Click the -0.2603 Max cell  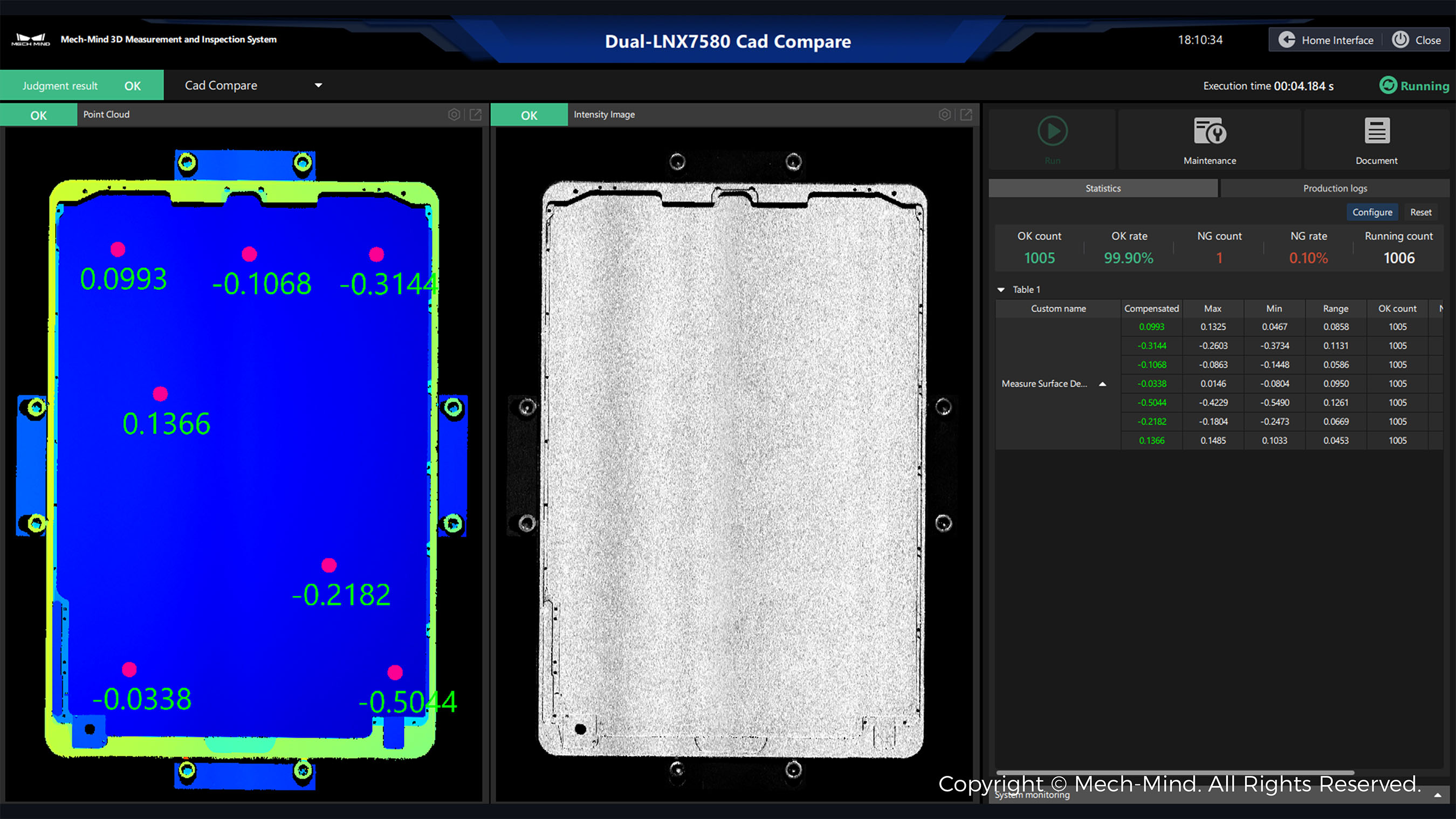point(1213,346)
